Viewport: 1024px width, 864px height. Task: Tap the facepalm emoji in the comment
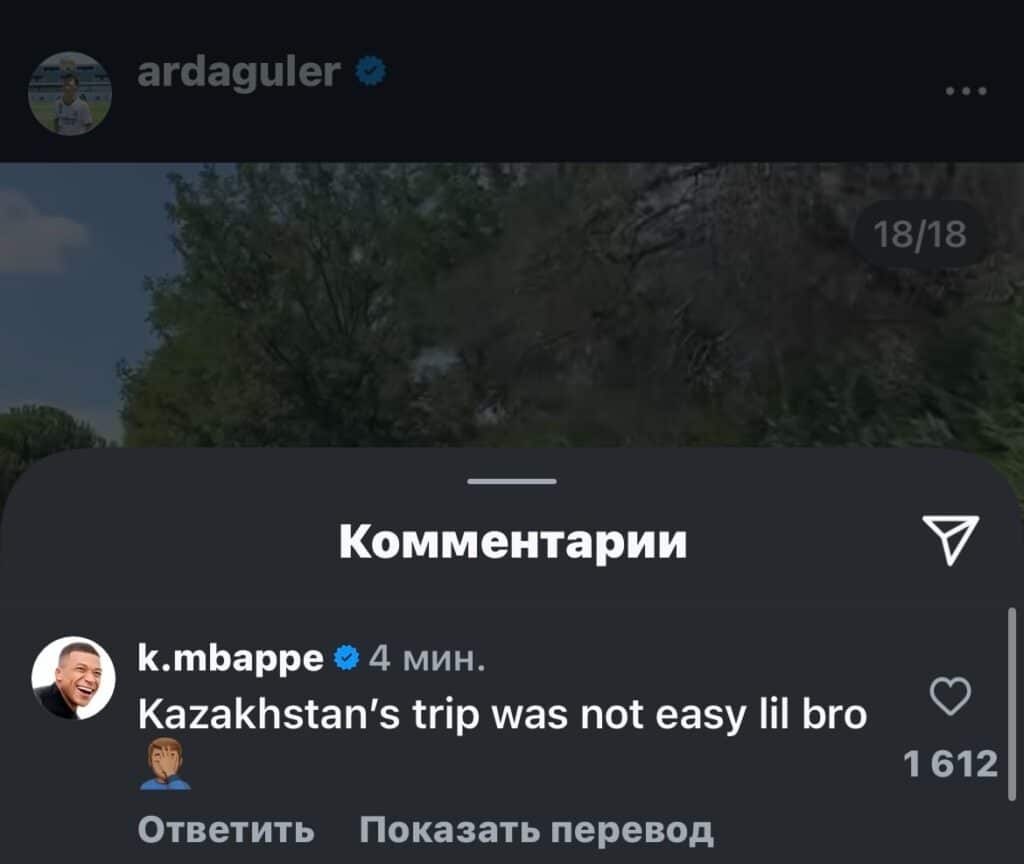(x=165, y=764)
